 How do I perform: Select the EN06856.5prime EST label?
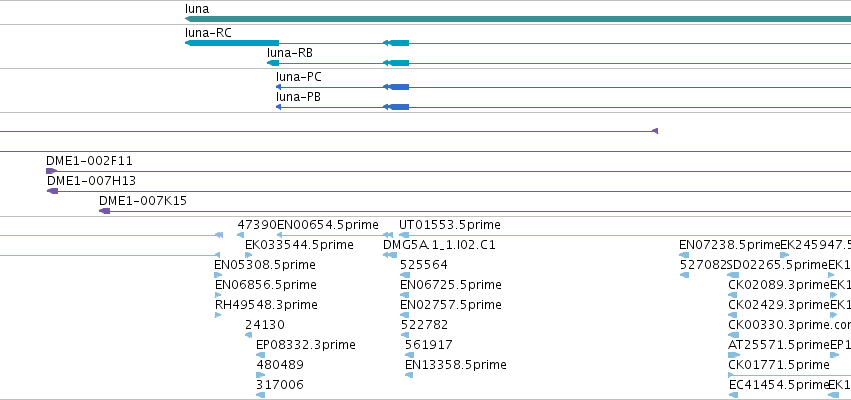(265, 284)
